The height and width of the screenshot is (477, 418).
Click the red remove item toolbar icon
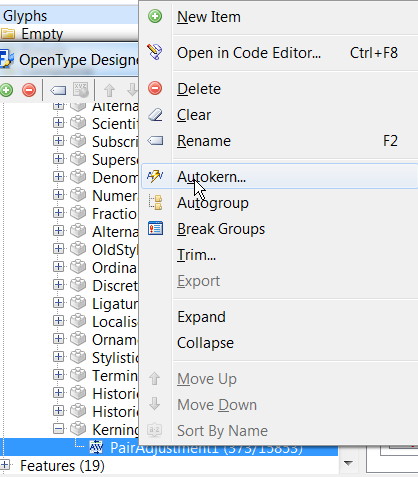29,90
